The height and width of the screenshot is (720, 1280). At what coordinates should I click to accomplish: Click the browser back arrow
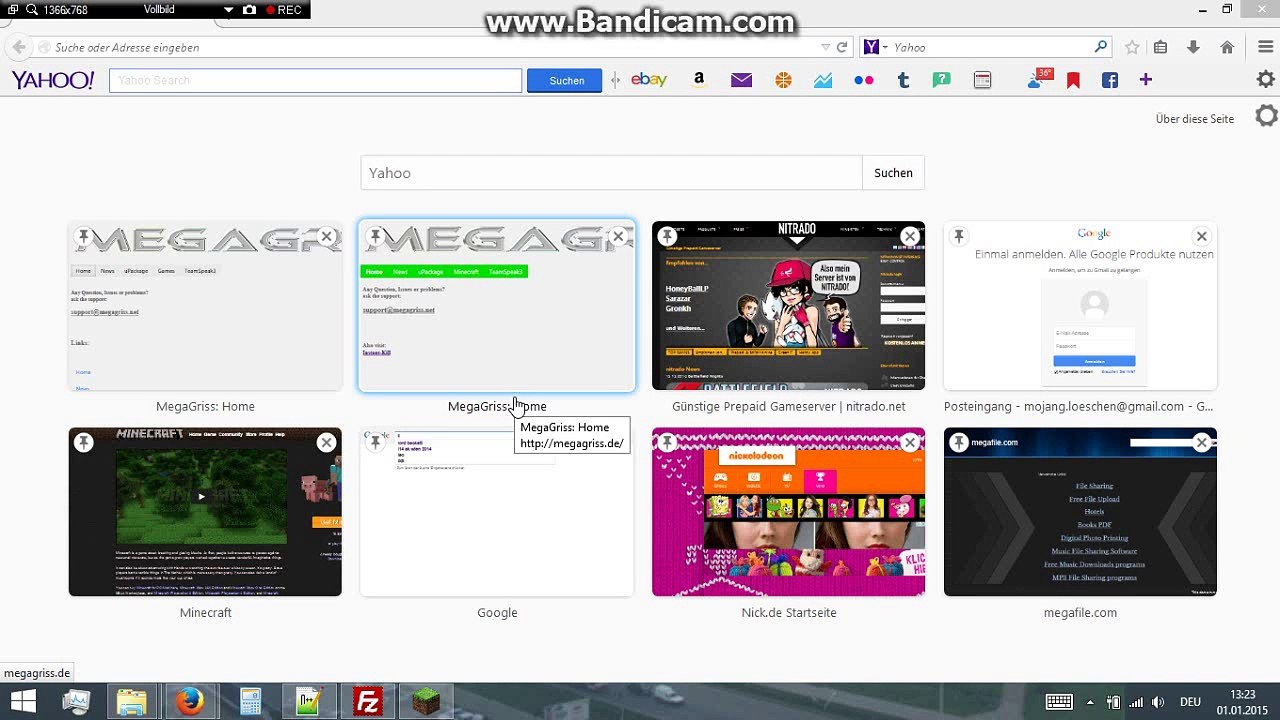click(18, 47)
